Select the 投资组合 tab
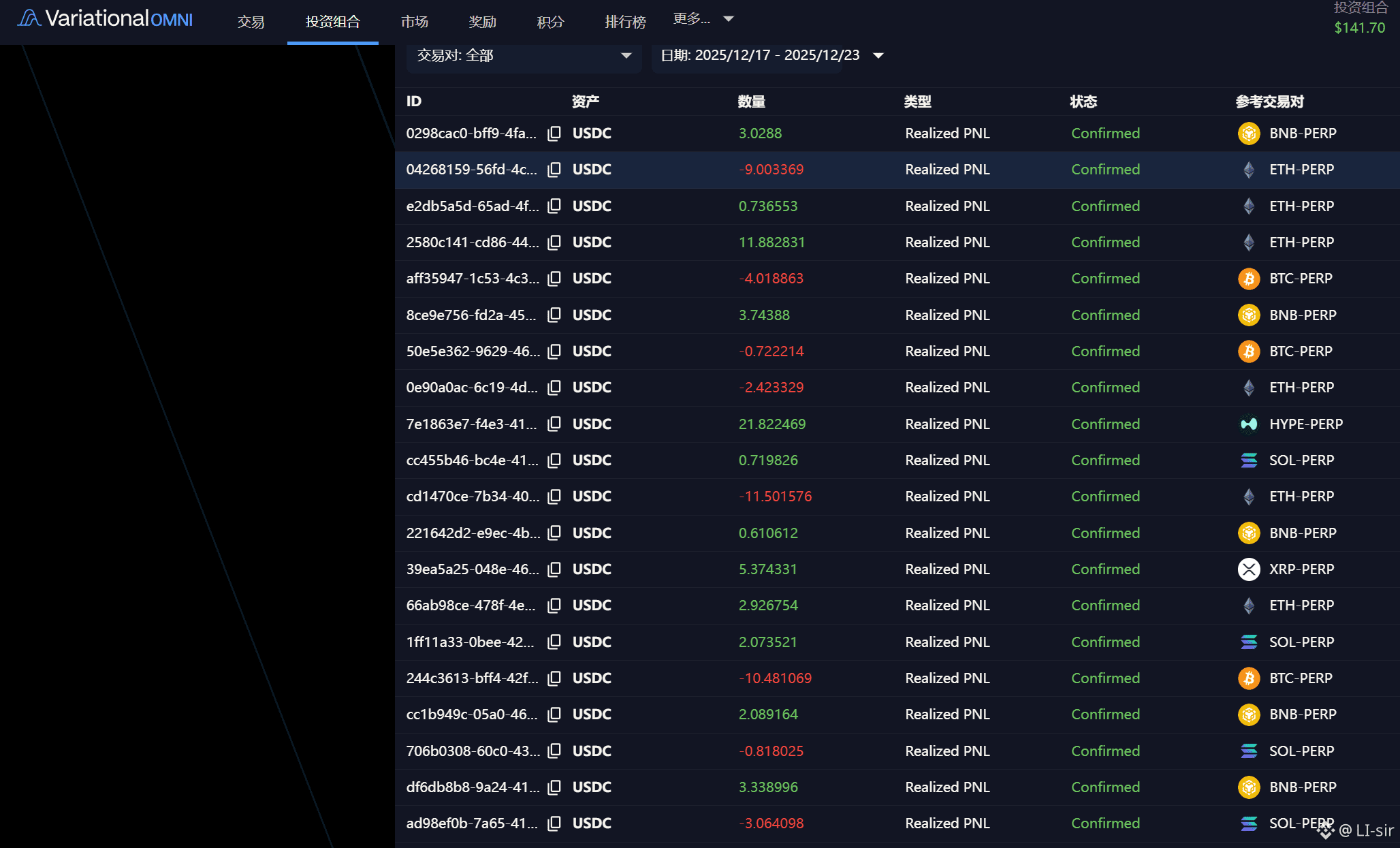 coord(332,22)
